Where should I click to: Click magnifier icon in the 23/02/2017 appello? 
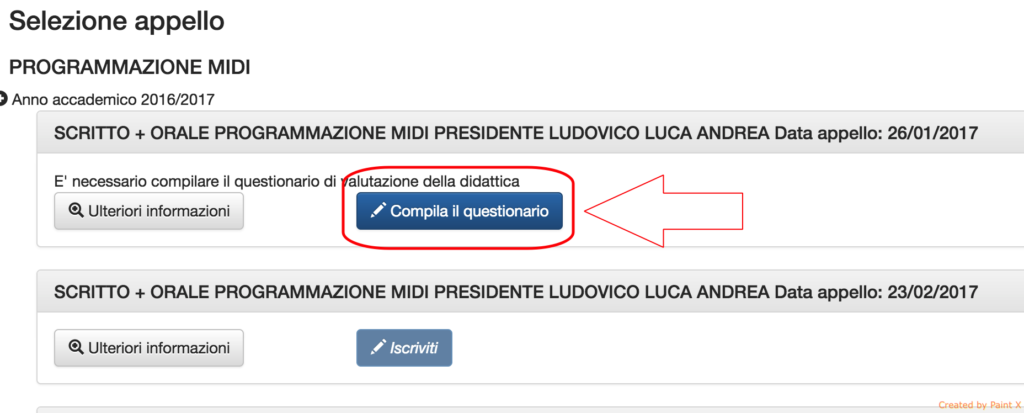tap(76, 348)
